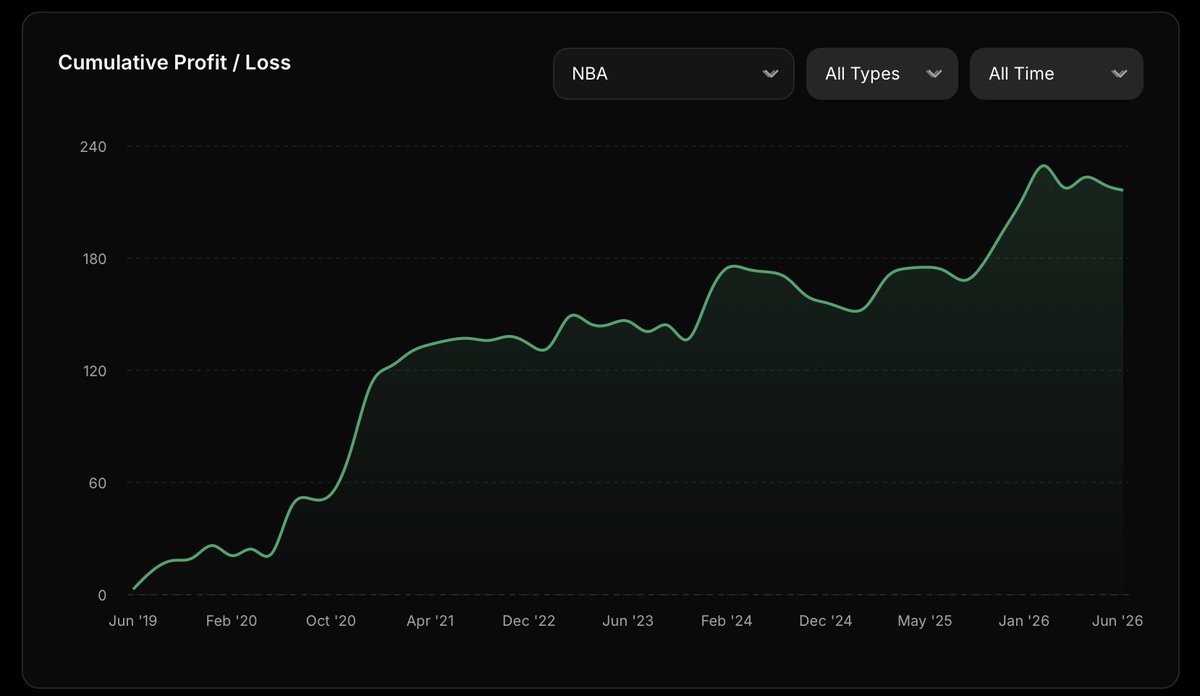Viewport: 1200px width, 696px height.
Task: Open the NBA league dropdown
Action: (x=673, y=74)
